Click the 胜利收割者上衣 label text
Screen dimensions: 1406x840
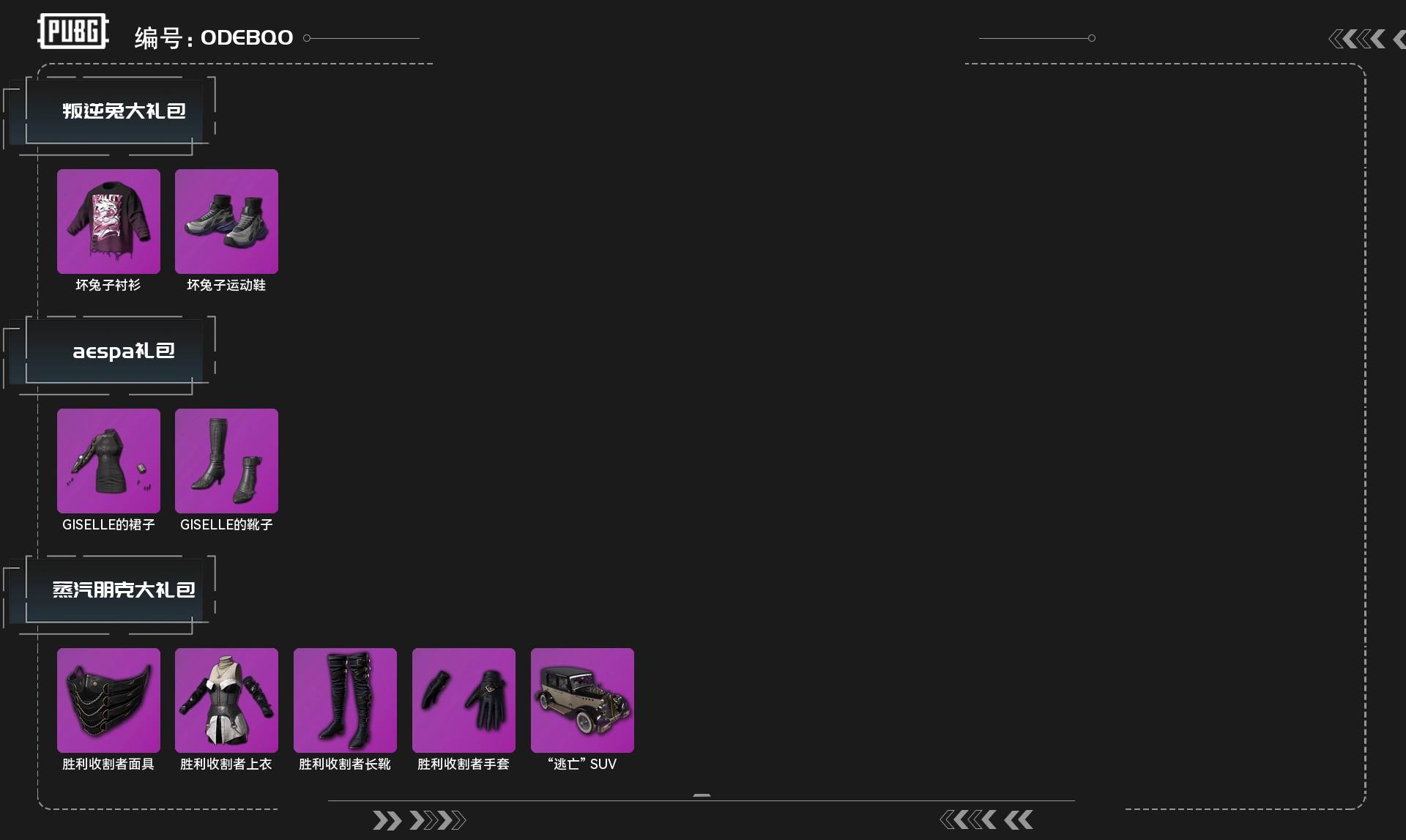click(226, 764)
